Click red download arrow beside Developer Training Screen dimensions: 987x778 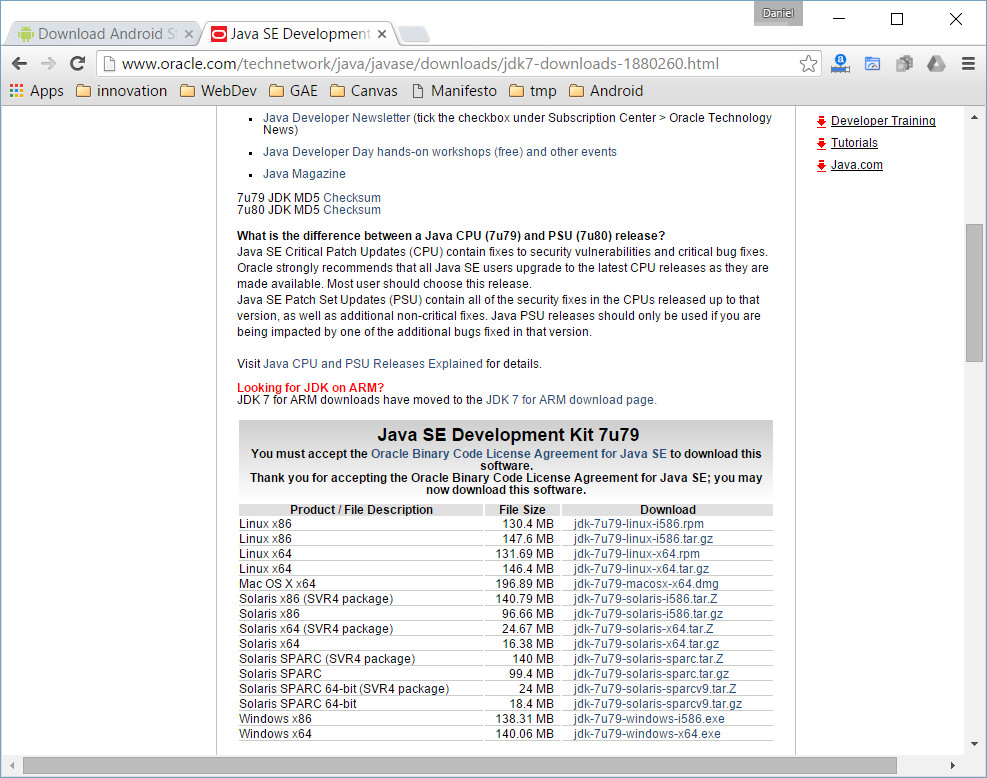pos(821,121)
